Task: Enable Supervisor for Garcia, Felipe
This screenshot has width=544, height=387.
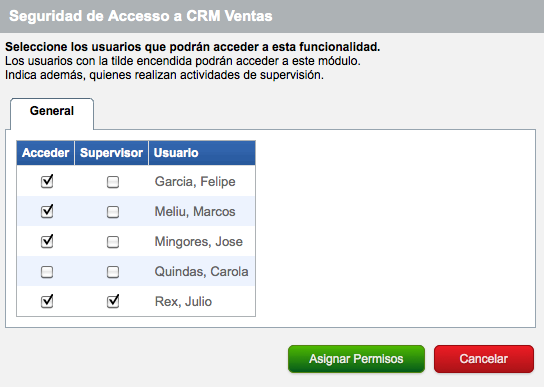Action: [113, 182]
